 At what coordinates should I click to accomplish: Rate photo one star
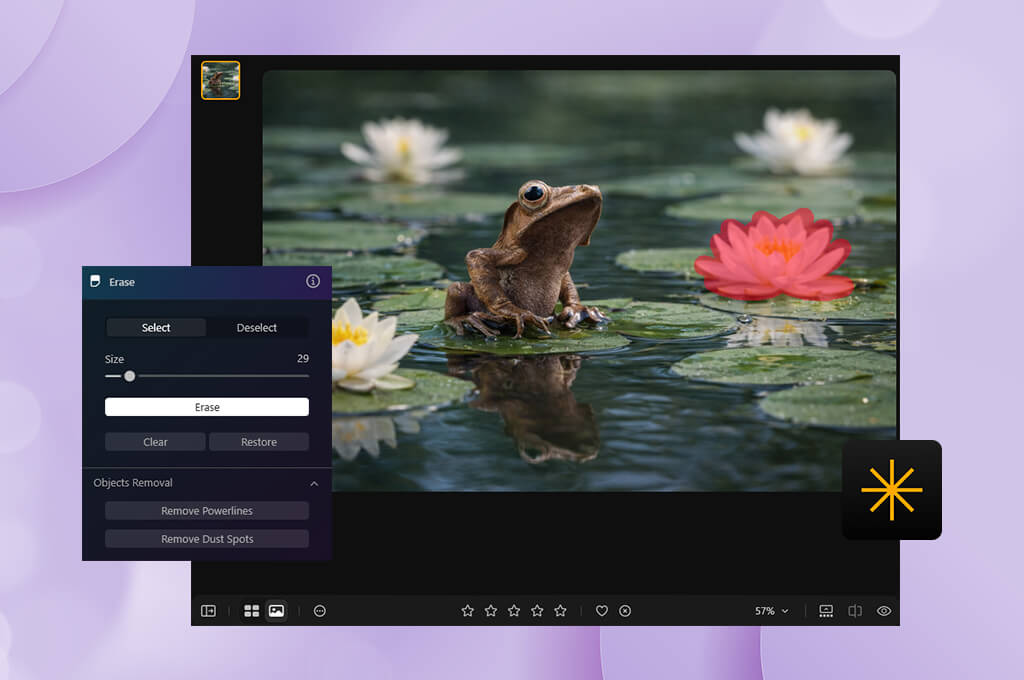(468, 611)
